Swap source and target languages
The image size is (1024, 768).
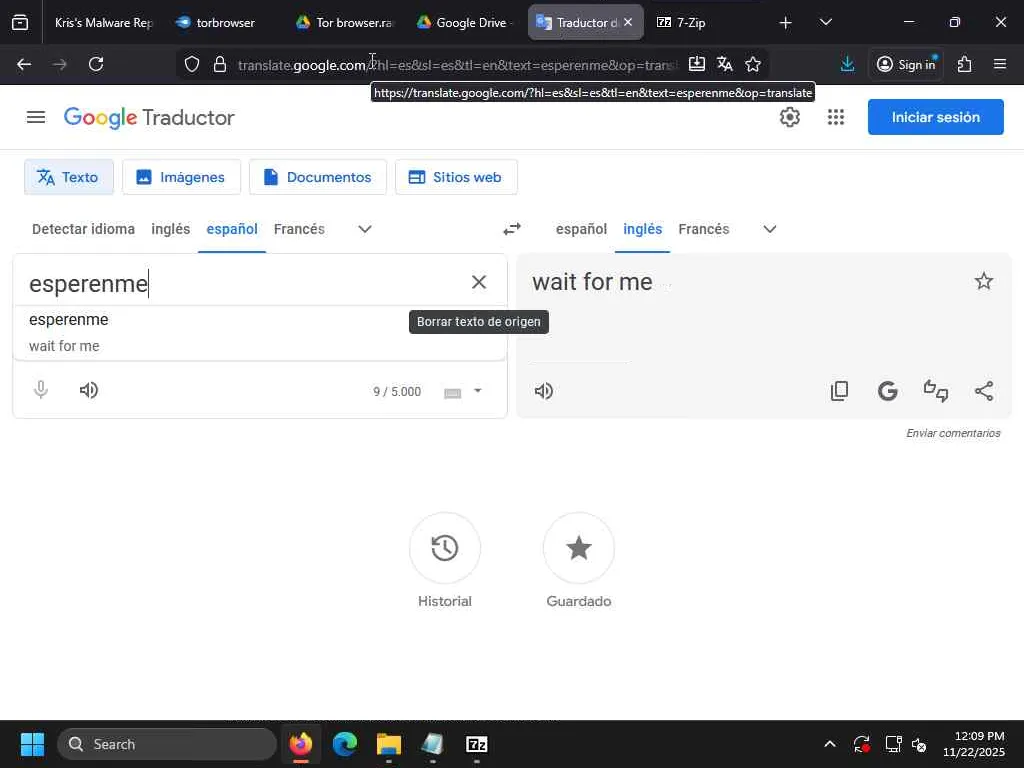[512, 229]
